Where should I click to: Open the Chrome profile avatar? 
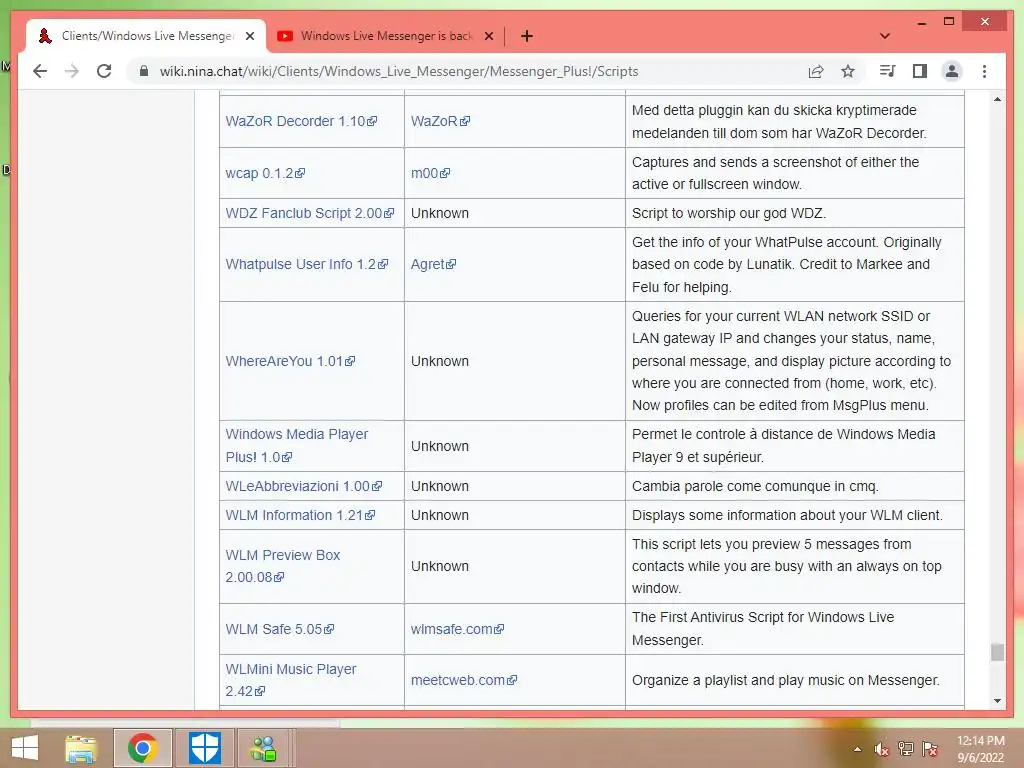click(952, 71)
